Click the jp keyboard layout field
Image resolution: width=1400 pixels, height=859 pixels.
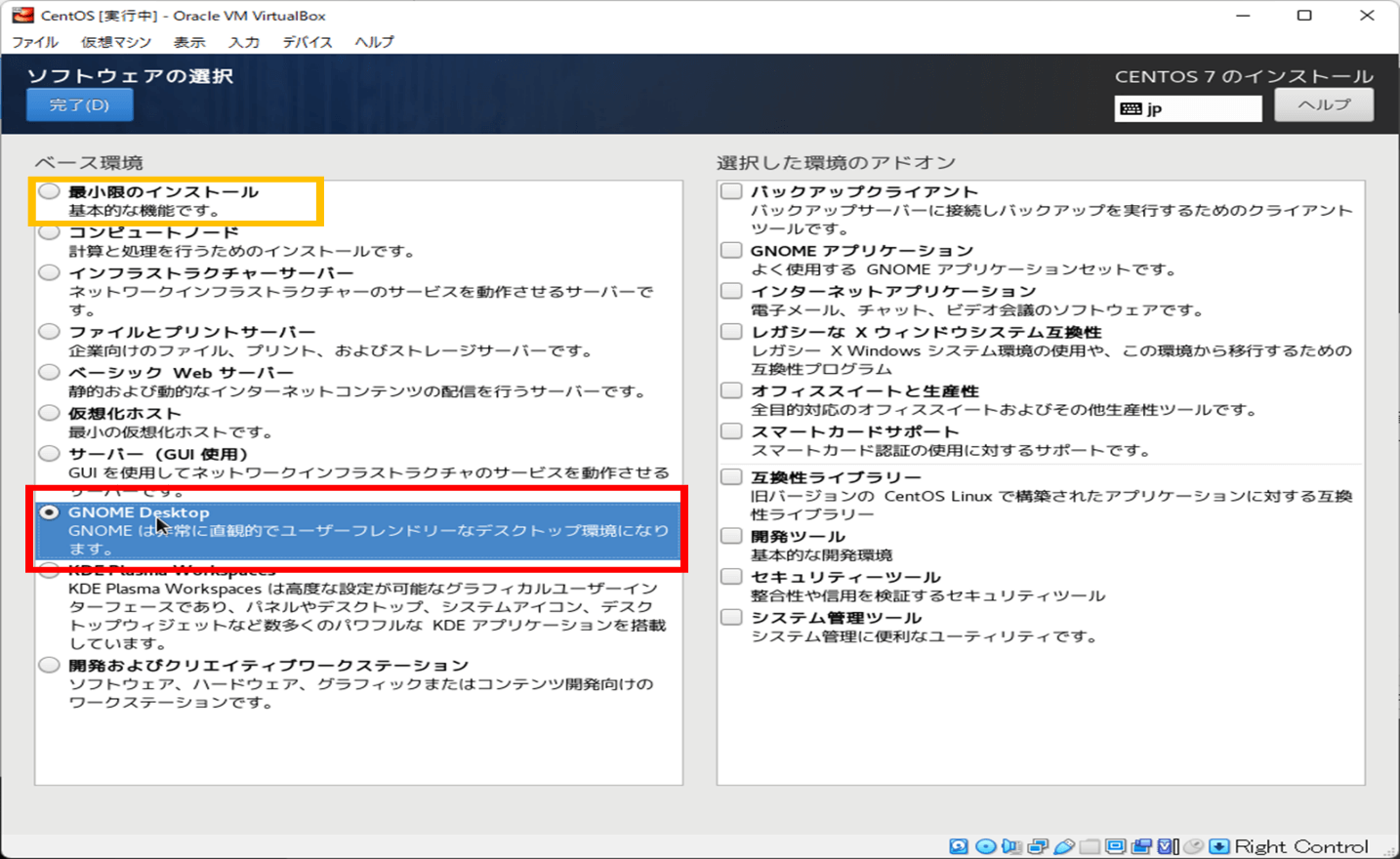point(1188,108)
